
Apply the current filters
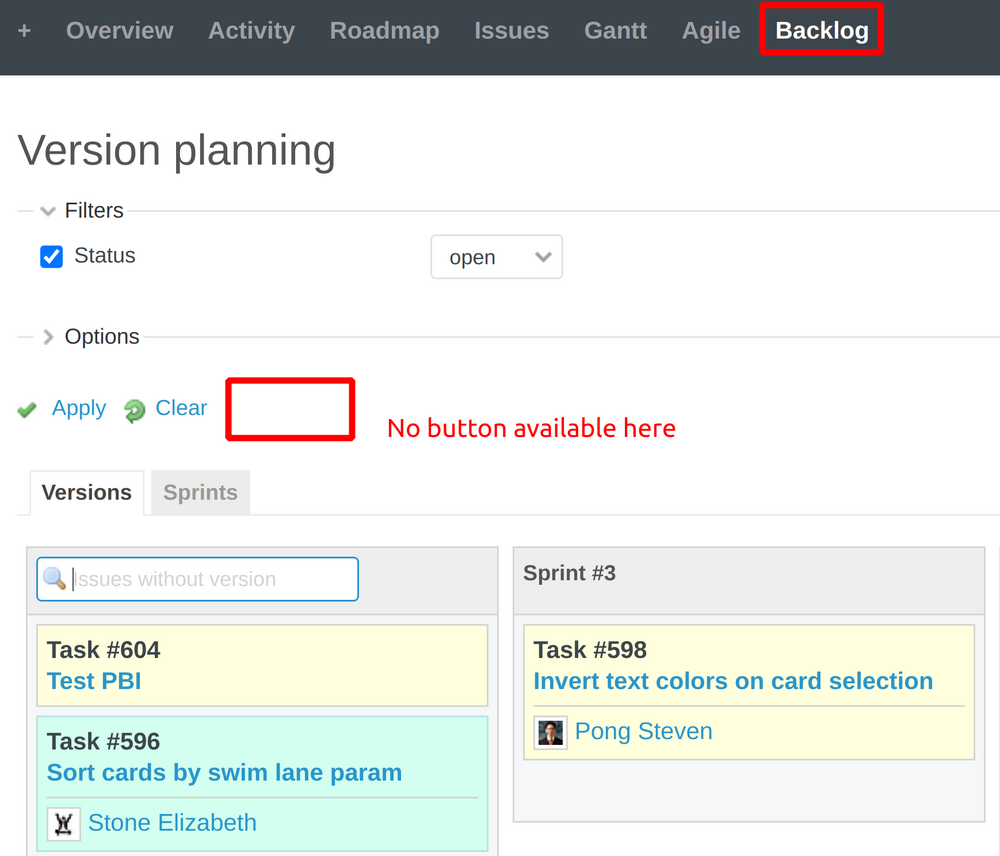click(x=78, y=408)
